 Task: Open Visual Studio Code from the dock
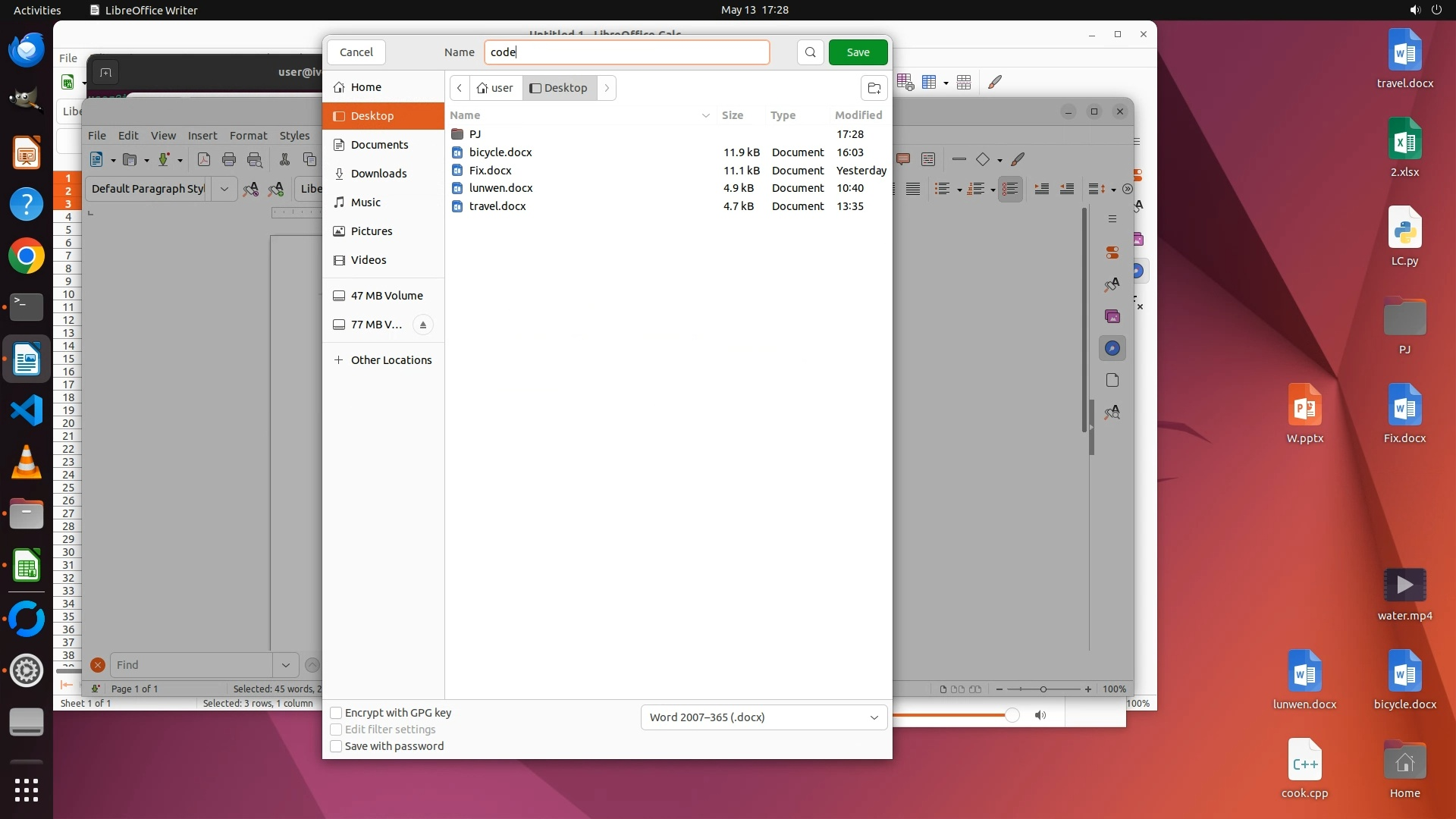pos(27,410)
